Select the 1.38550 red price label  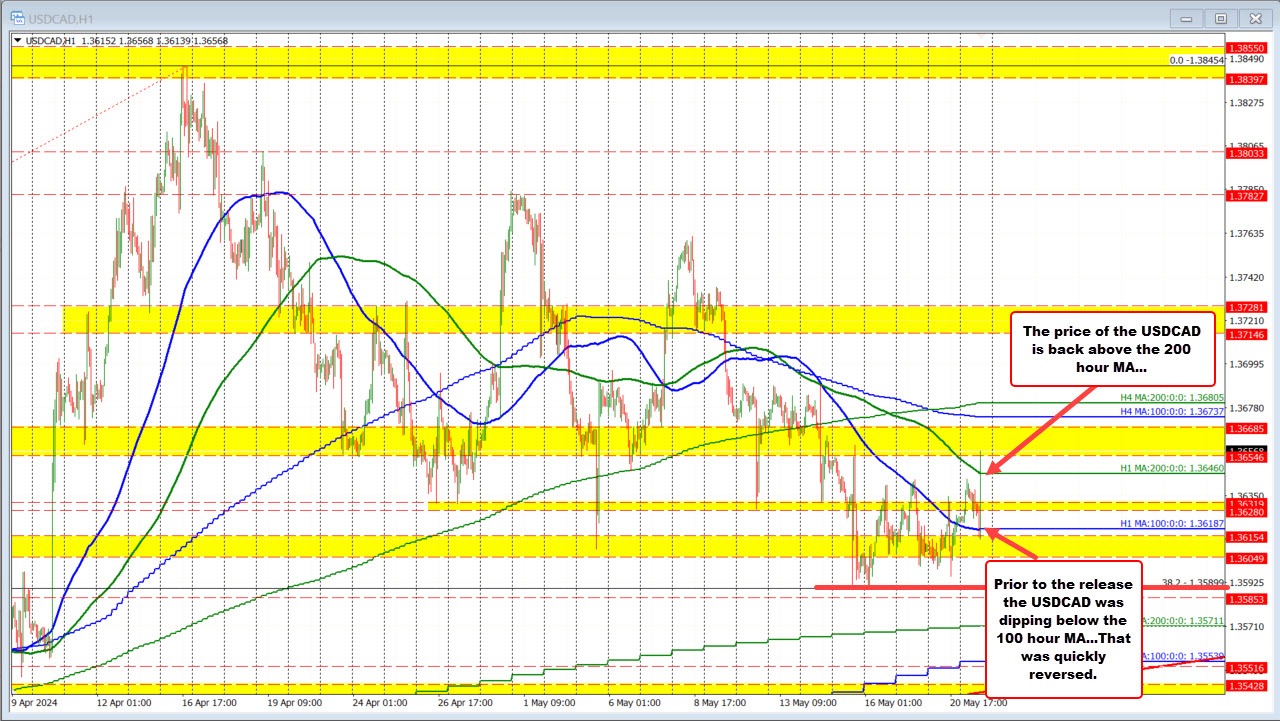[x=1249, y=47]
